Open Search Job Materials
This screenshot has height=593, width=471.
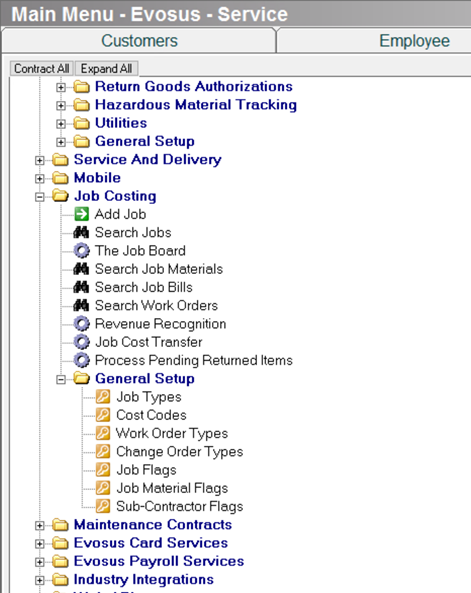[159, 269]
